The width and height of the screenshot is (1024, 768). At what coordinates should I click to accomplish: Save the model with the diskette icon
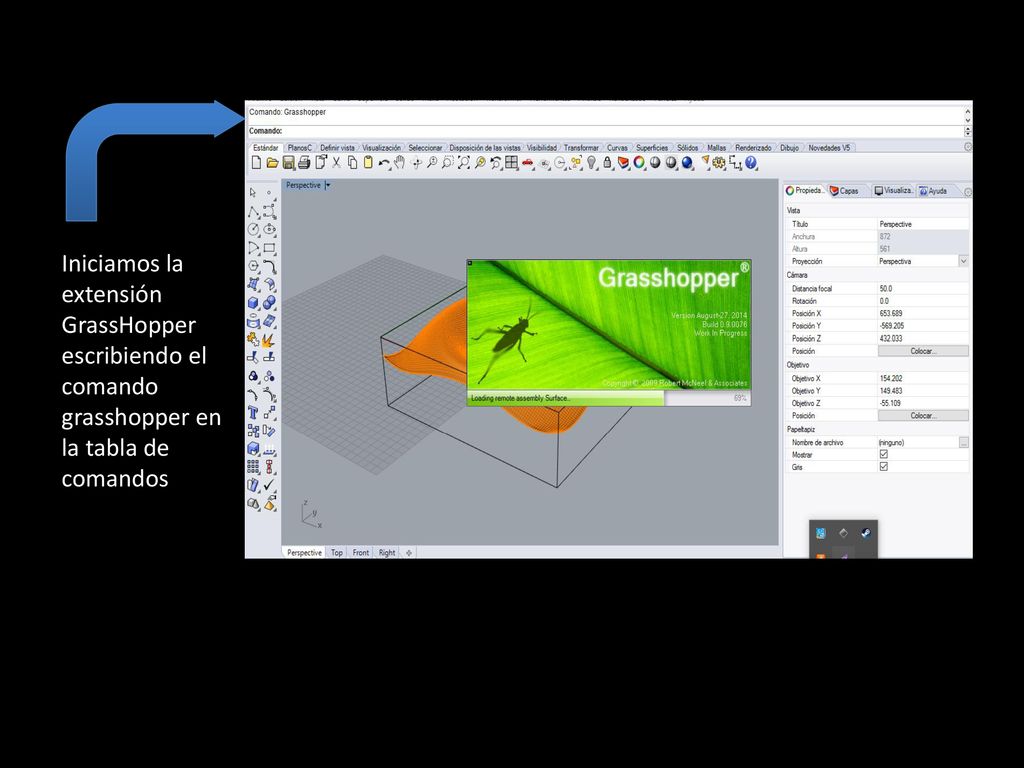click(x=289, y=163)
